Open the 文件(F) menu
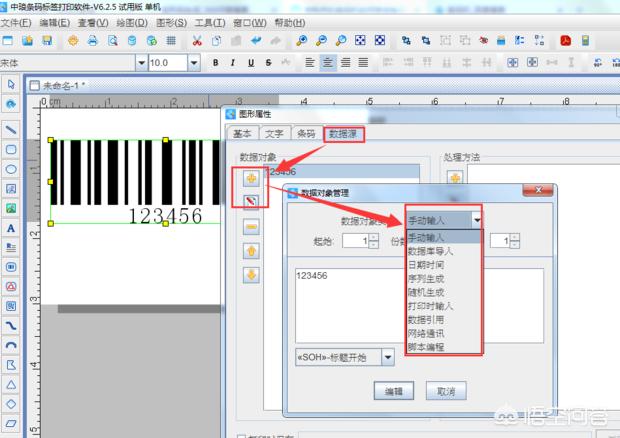Screen dimensions: 620x438 pos(16,23)
